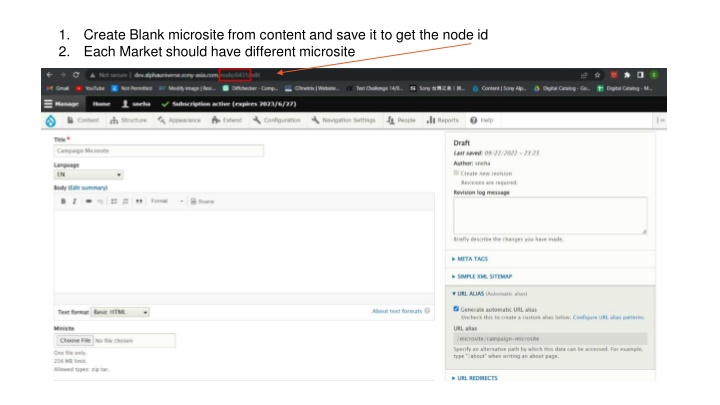
Task: Click the unlink icon in editor
Action: 100,202
